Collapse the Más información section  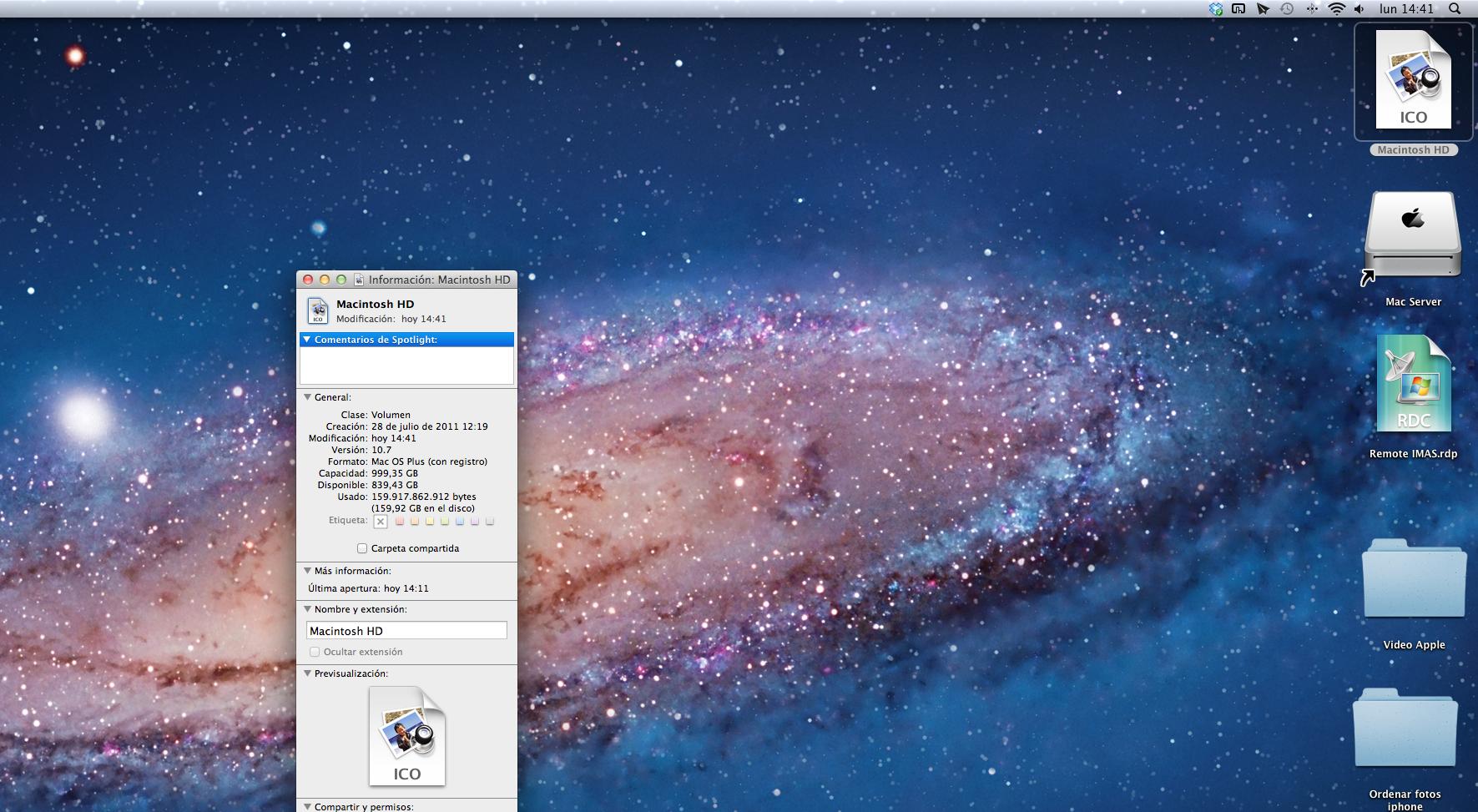[x=307, y=571]
